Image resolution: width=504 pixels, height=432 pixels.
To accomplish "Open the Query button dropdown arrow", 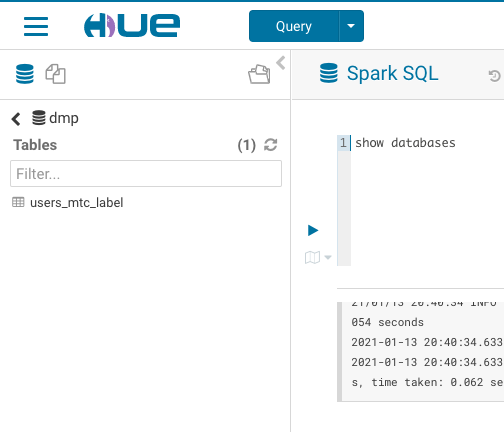I will tap(351, 26).
